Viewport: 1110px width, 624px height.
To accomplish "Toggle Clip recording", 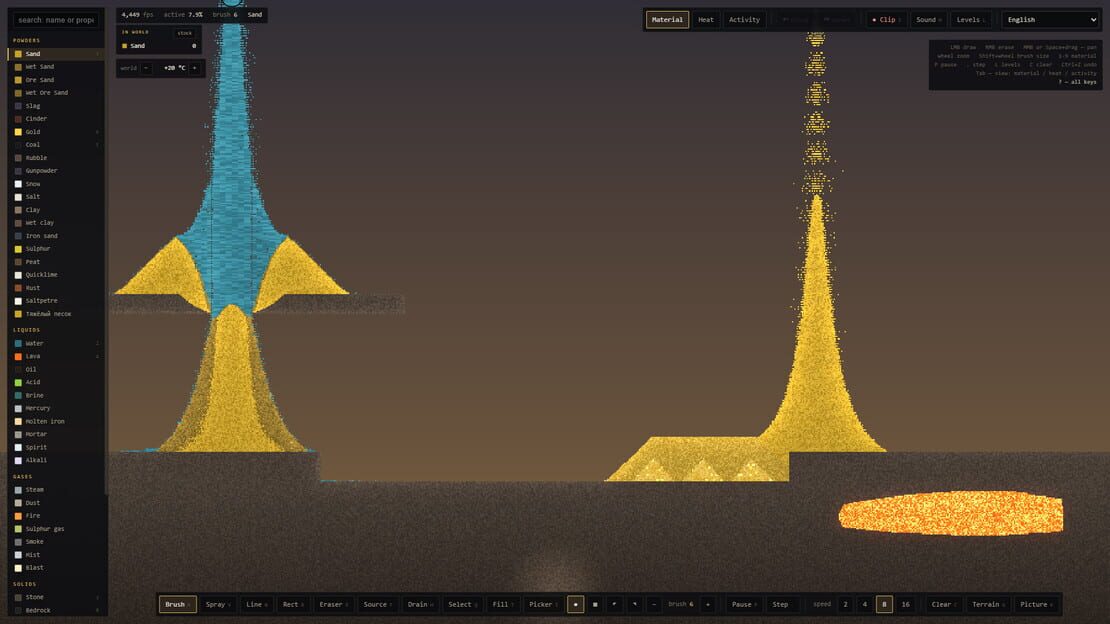I will click(886, 20).
